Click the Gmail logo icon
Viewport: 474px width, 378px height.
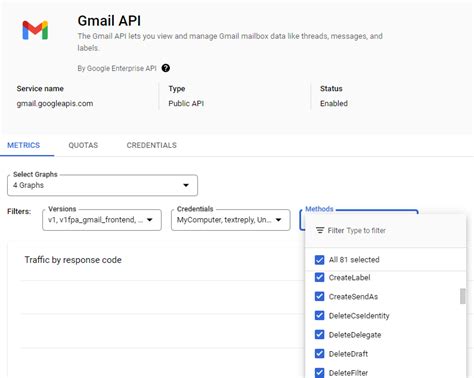pos(35,30)
